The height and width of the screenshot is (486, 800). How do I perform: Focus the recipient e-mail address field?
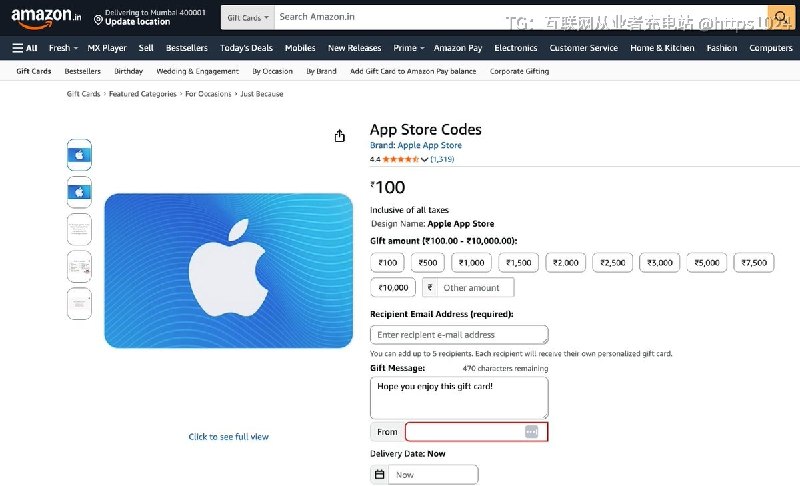pos(459,335)
